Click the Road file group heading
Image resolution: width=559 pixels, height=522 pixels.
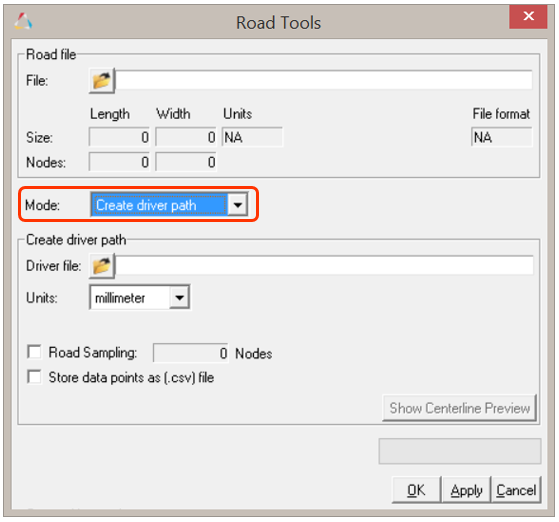51,55
